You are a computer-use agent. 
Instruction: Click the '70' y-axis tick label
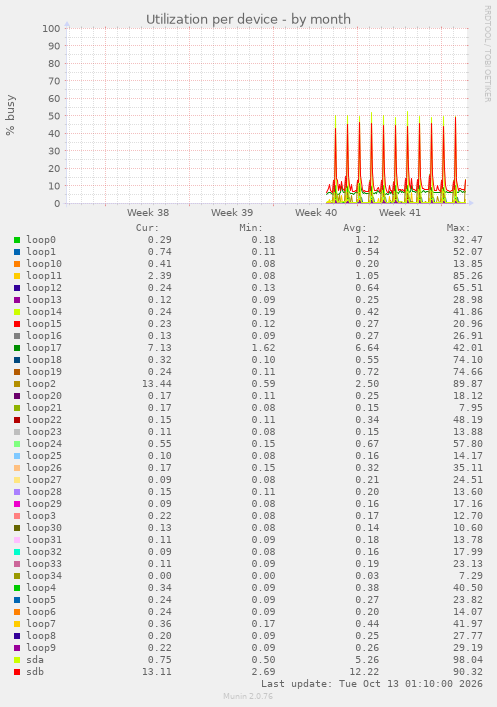(x=54, y=81)
